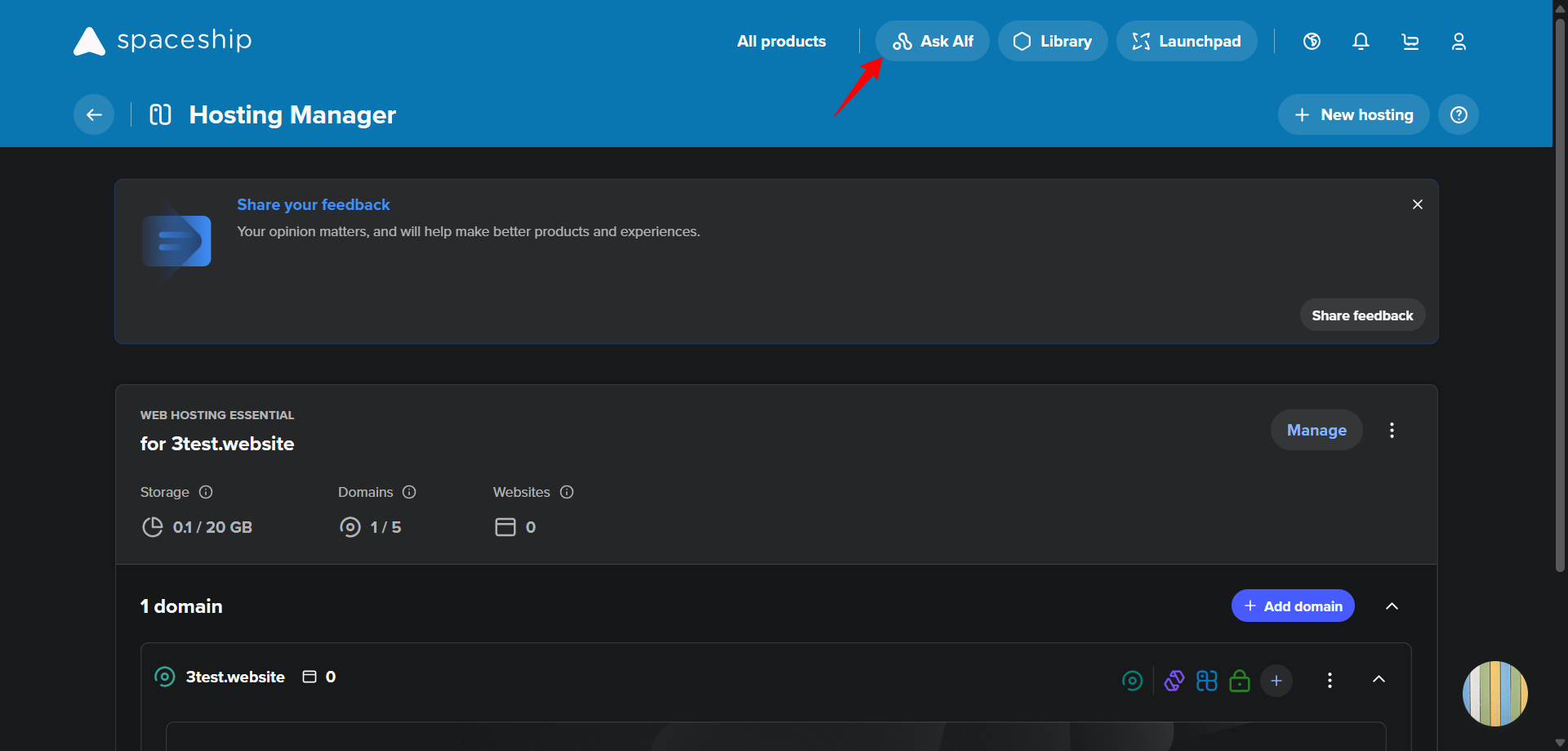The width and height of the screenshot is (1568, 751).
Task: Click the plus add-product button in domain row
Action: (x=1276, y=680)
